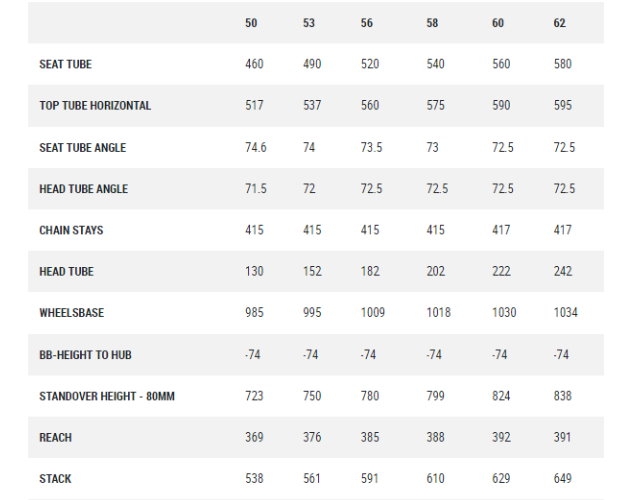Click the 62 size column header
644x500 pixels.
(560, 22)
